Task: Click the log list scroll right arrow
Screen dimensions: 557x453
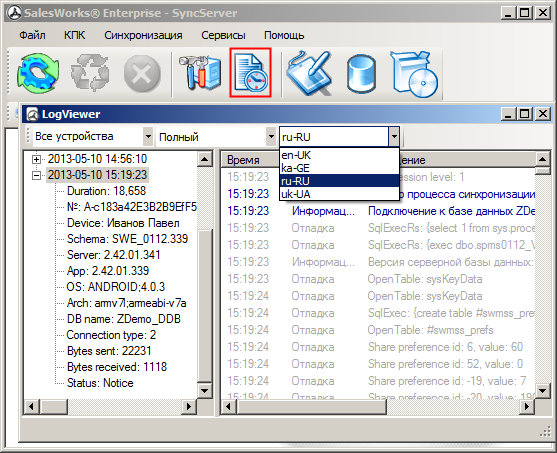Action: [x=526, y=406]
